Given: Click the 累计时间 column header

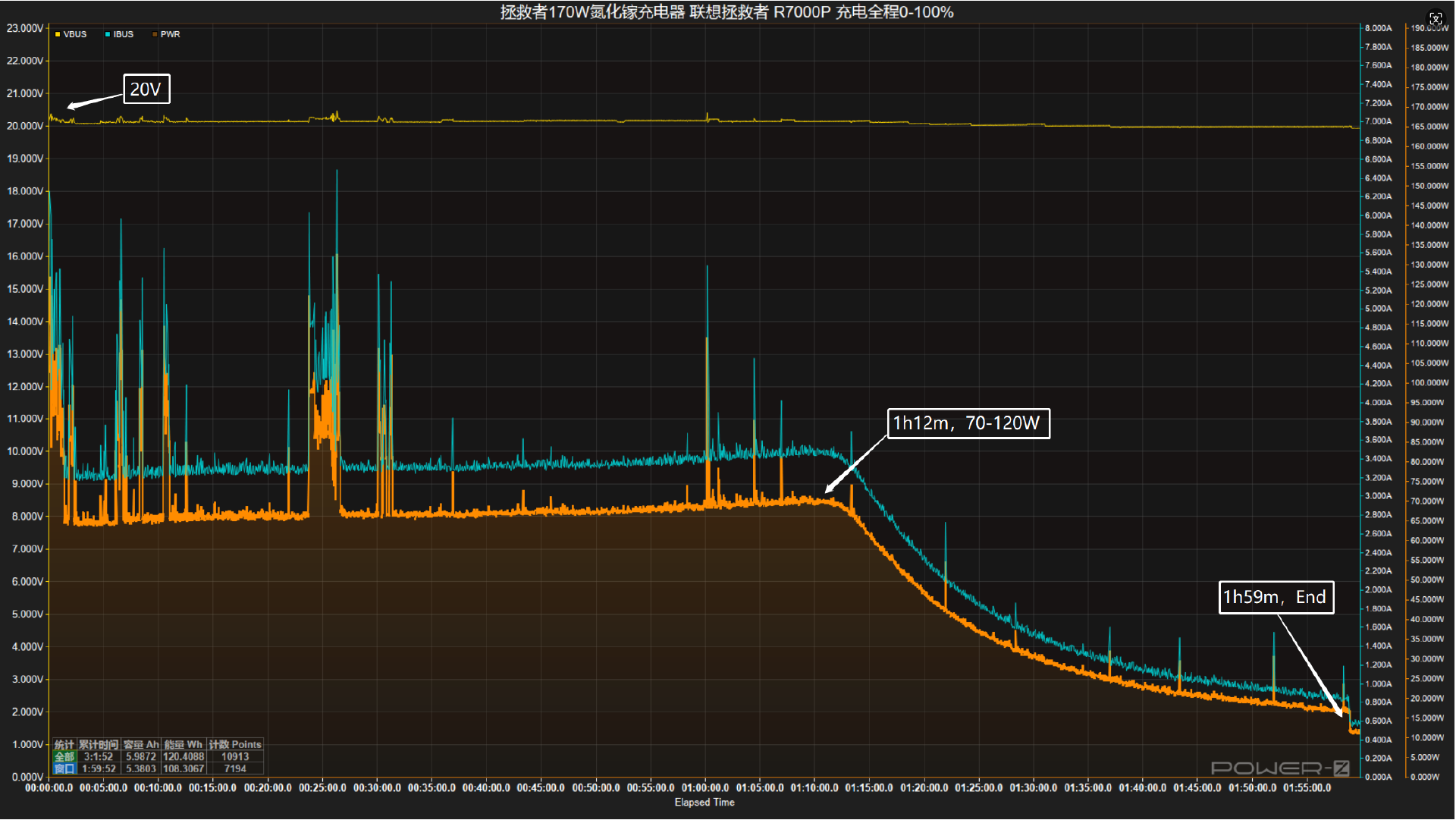Looking at the screenshot, I should tap(99, 745).
